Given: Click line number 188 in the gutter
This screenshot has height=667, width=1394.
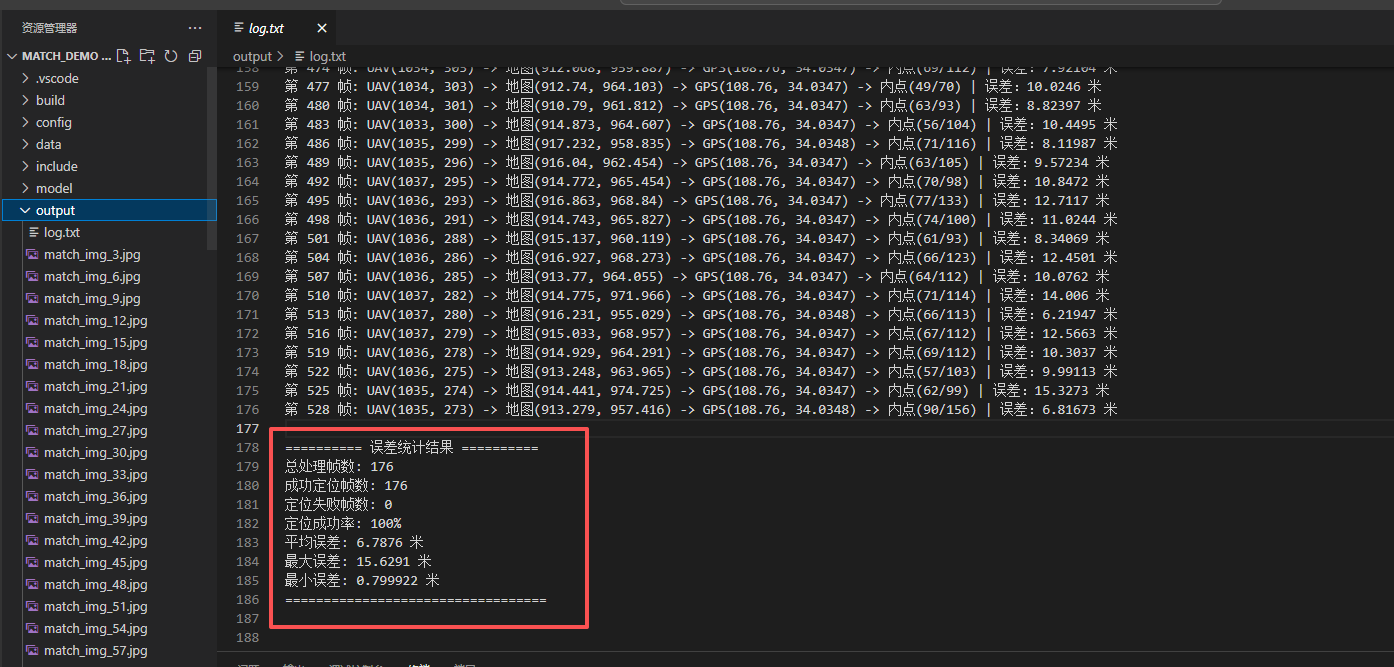Looking at the screenshot, I should coord(247,637).
